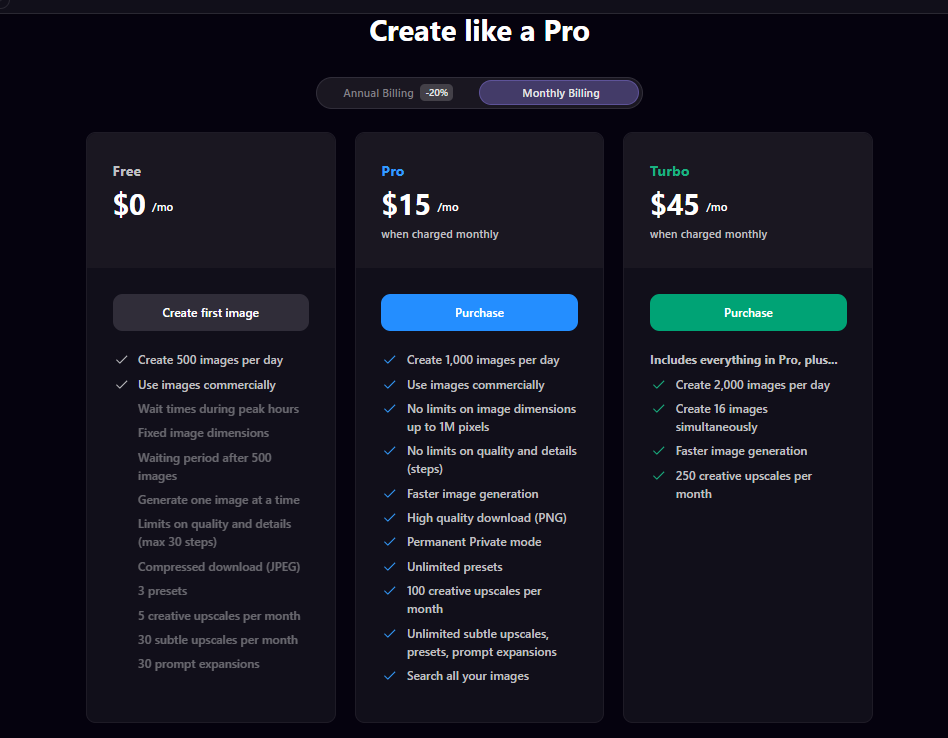Click the checkmark beside "Search all your images"
This screenshot has width=948, height=738.
pyautogui.click(x=390, y=675)
